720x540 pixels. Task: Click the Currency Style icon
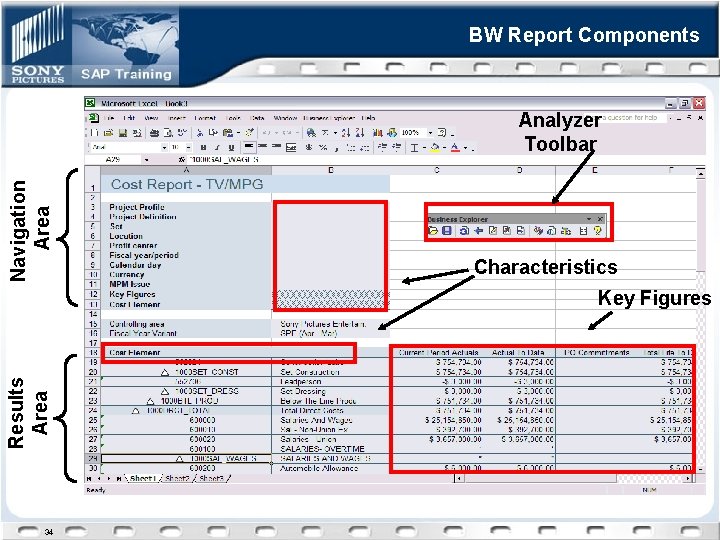pyautogui.click(x=309, y=147)
